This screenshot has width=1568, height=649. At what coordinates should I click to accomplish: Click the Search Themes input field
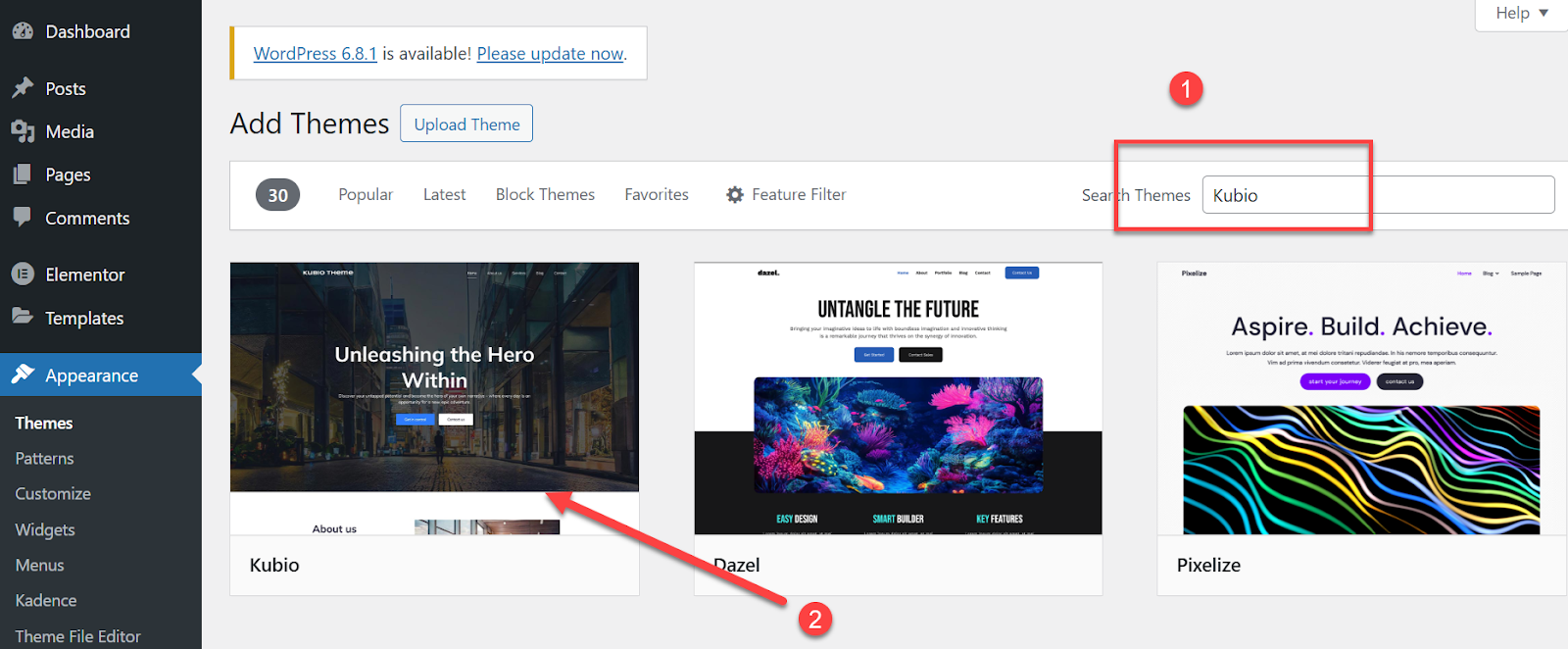coord(1378,195)
